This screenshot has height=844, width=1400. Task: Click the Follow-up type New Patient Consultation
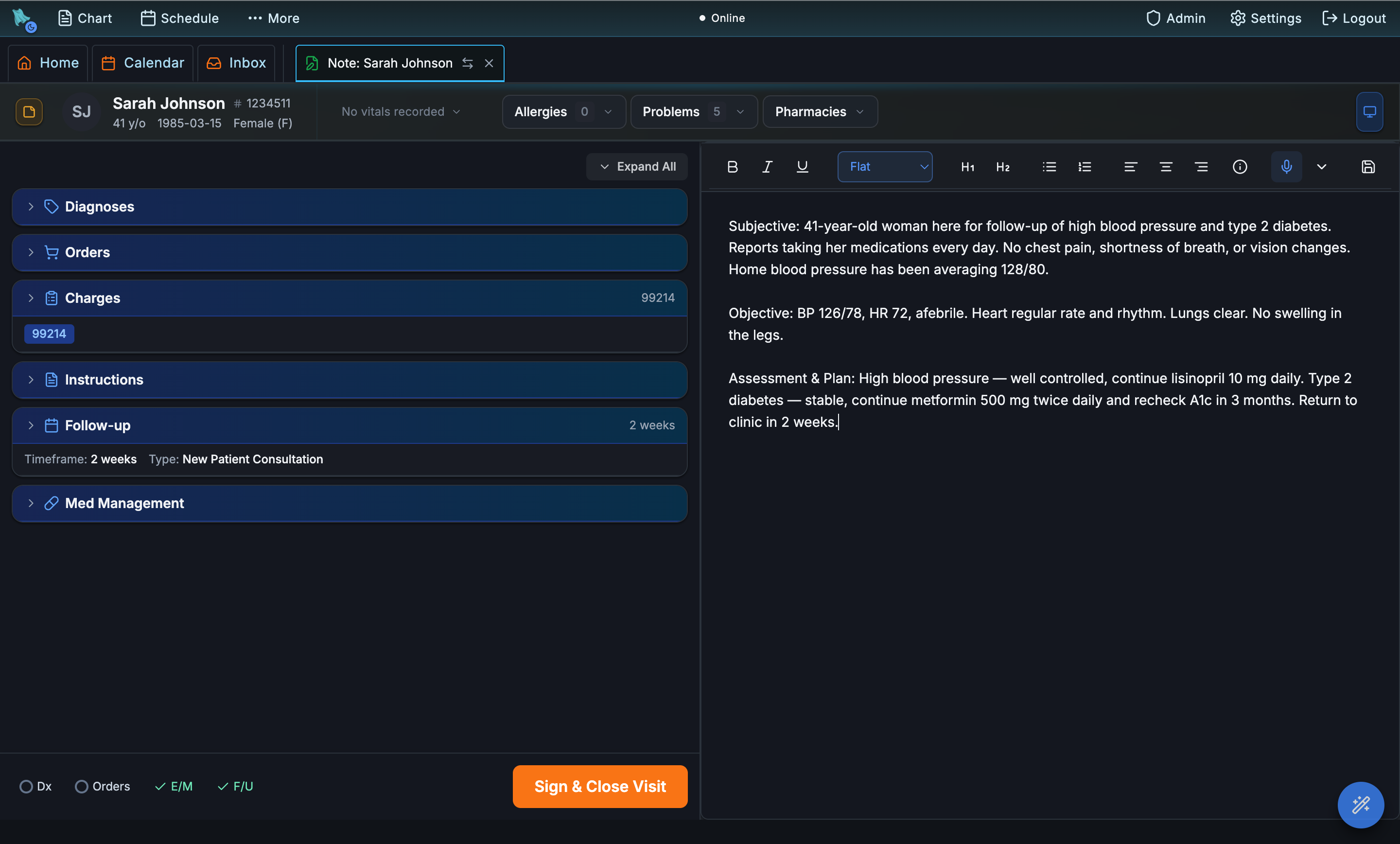click(x=253, y=459)
